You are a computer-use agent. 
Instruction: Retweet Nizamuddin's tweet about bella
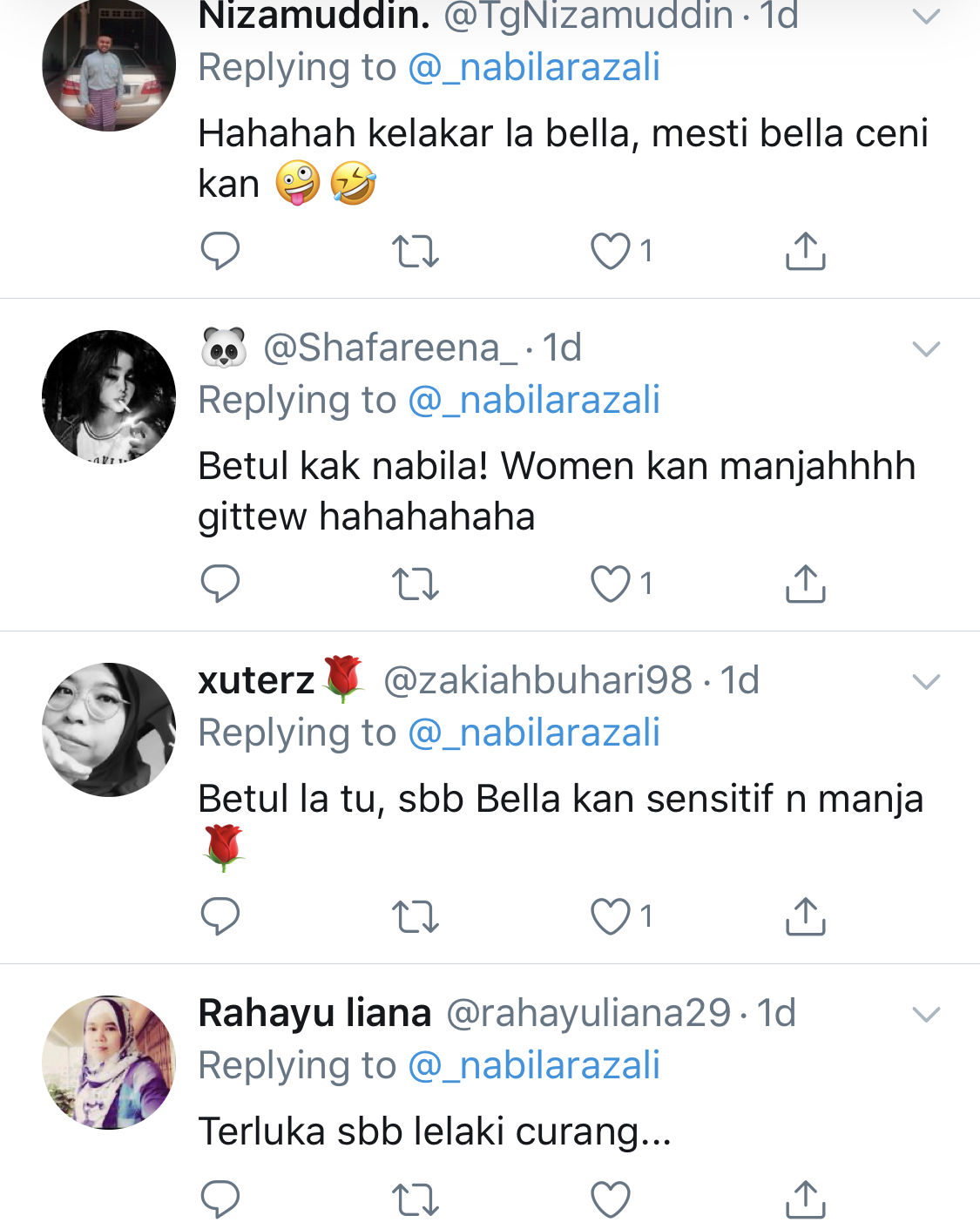(x=415, y=252)
